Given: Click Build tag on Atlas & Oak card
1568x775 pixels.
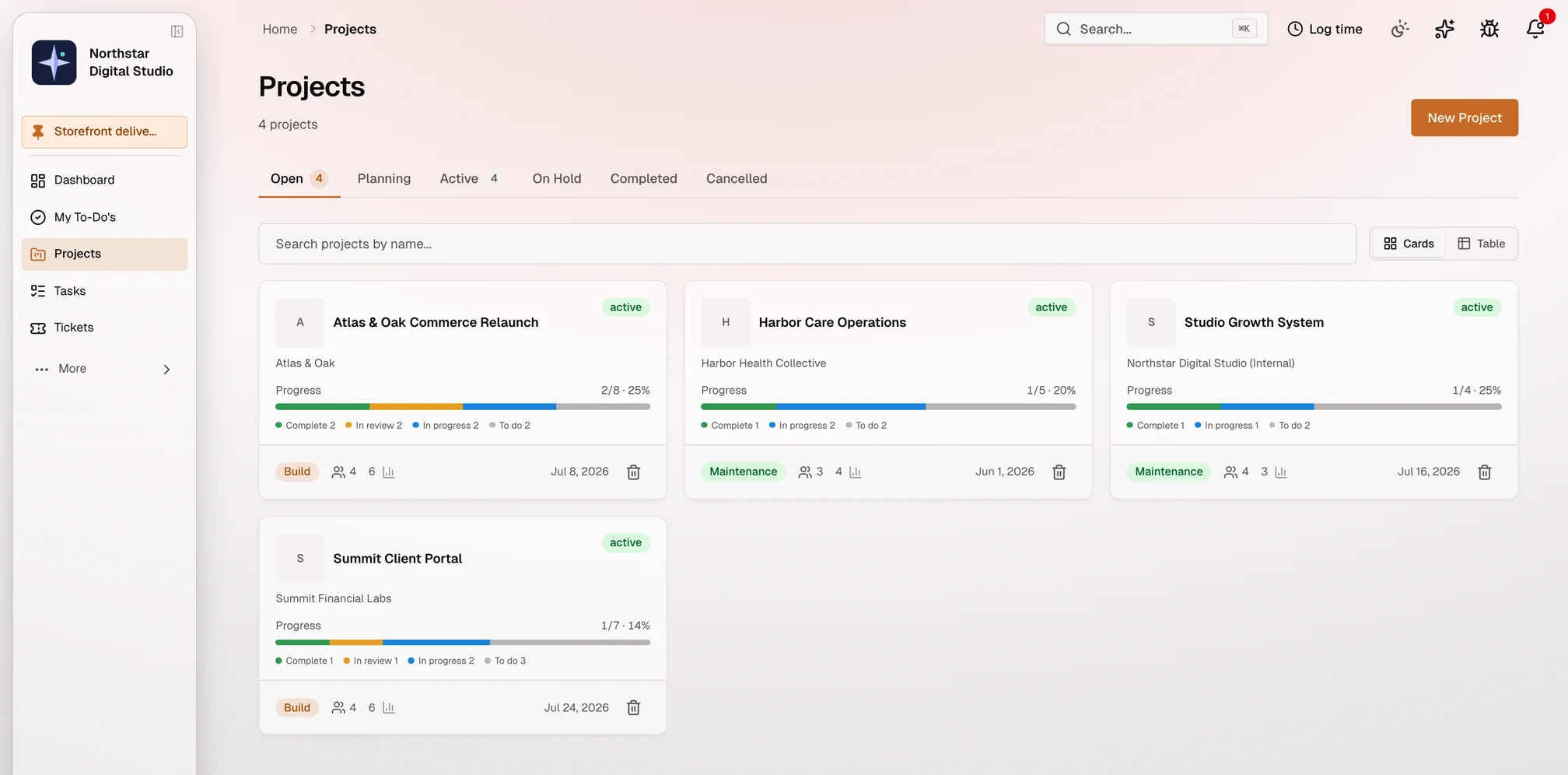Looking at the screenshot, I should [297, 472].
